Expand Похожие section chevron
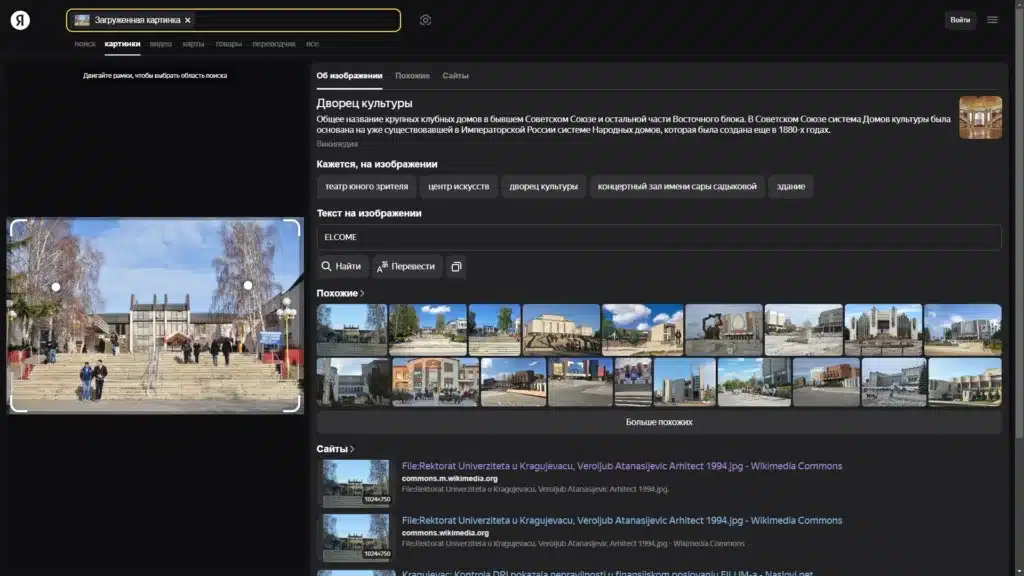Screen dimensions: 1024x576 pos(362,293)
